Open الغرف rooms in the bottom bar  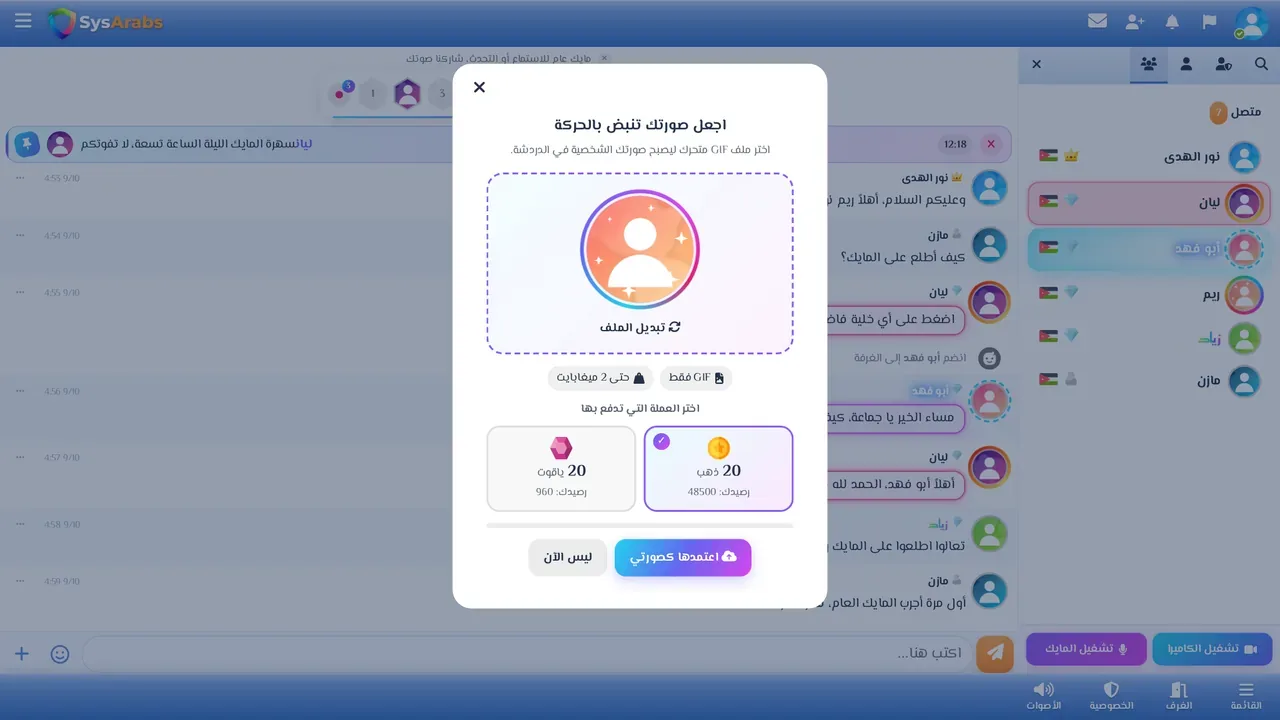tap(1179, 696)
